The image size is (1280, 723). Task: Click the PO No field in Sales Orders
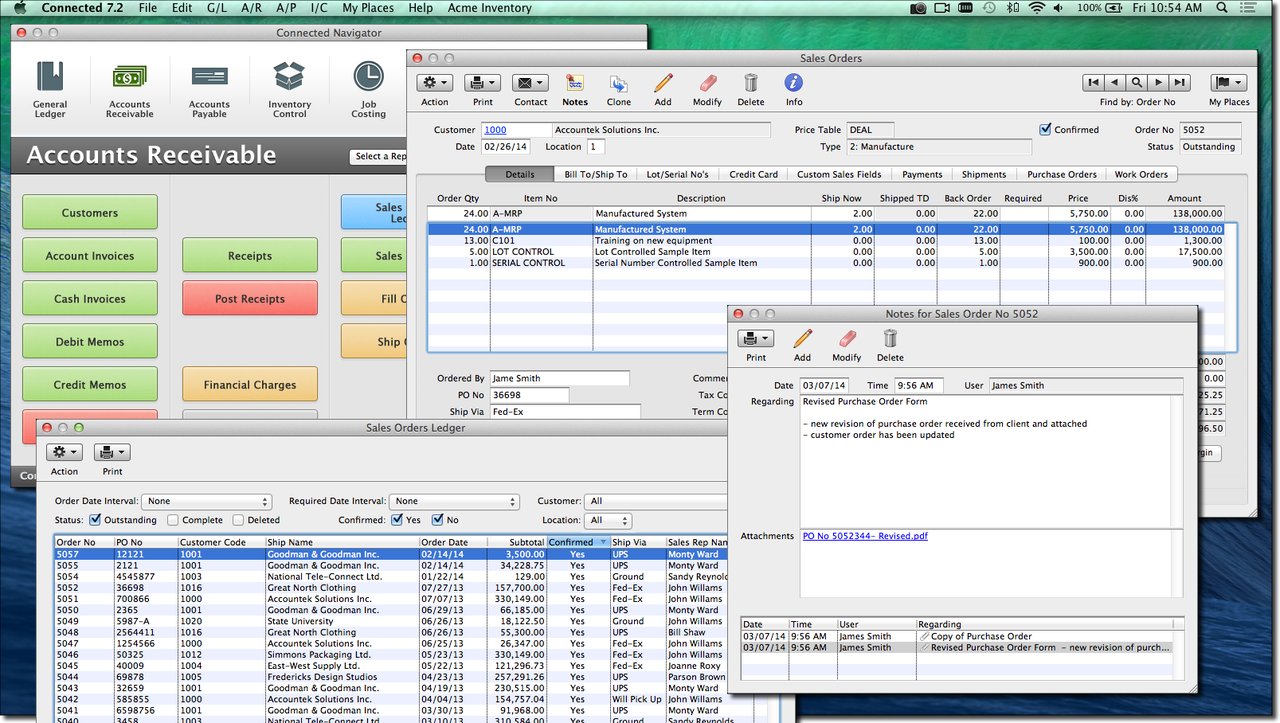(x=529, y=395)
